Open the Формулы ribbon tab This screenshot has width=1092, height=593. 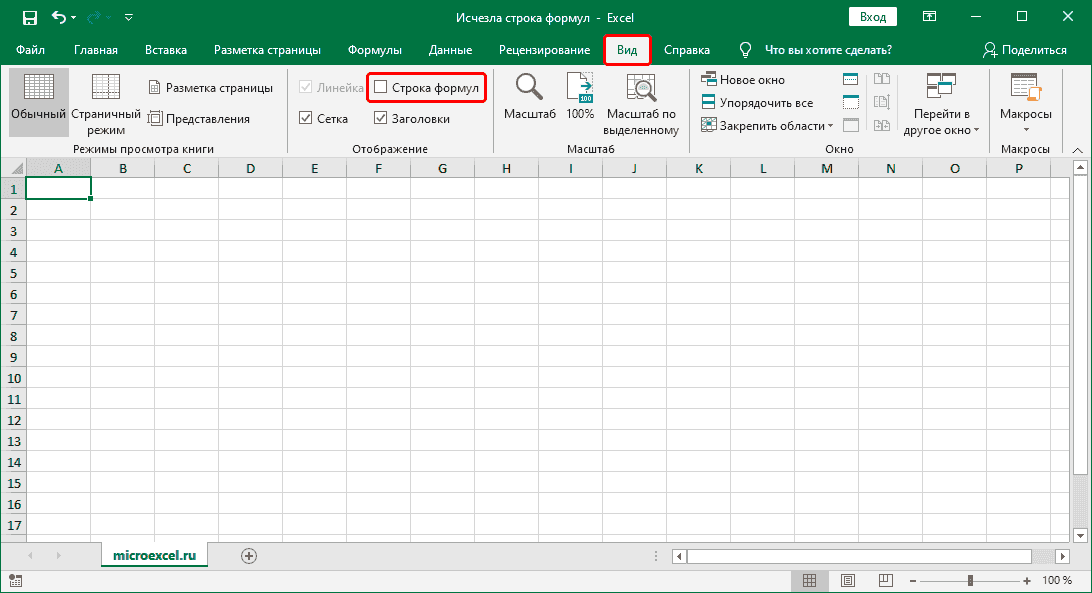click(x=375, y=50)
